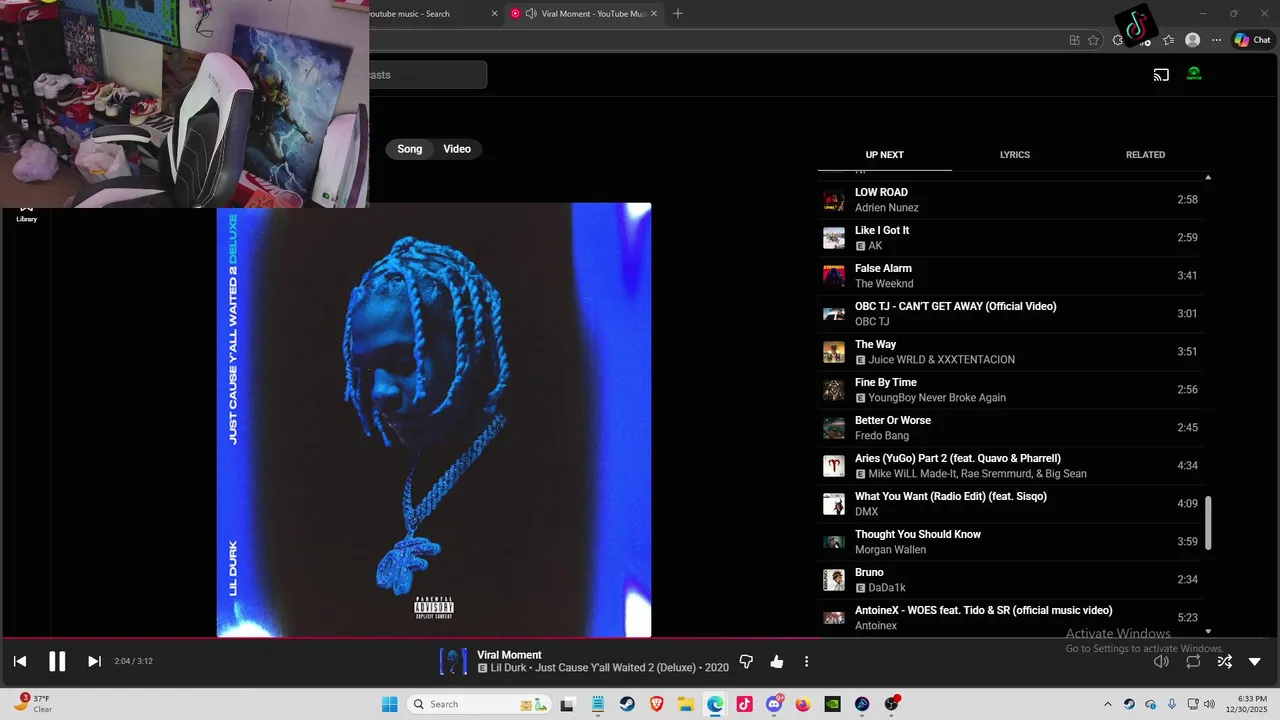The image size is (1280, 720).
Task: Open NVIDIA app from the taskbar
Action: pyautogui.click(x=832, y=704)
